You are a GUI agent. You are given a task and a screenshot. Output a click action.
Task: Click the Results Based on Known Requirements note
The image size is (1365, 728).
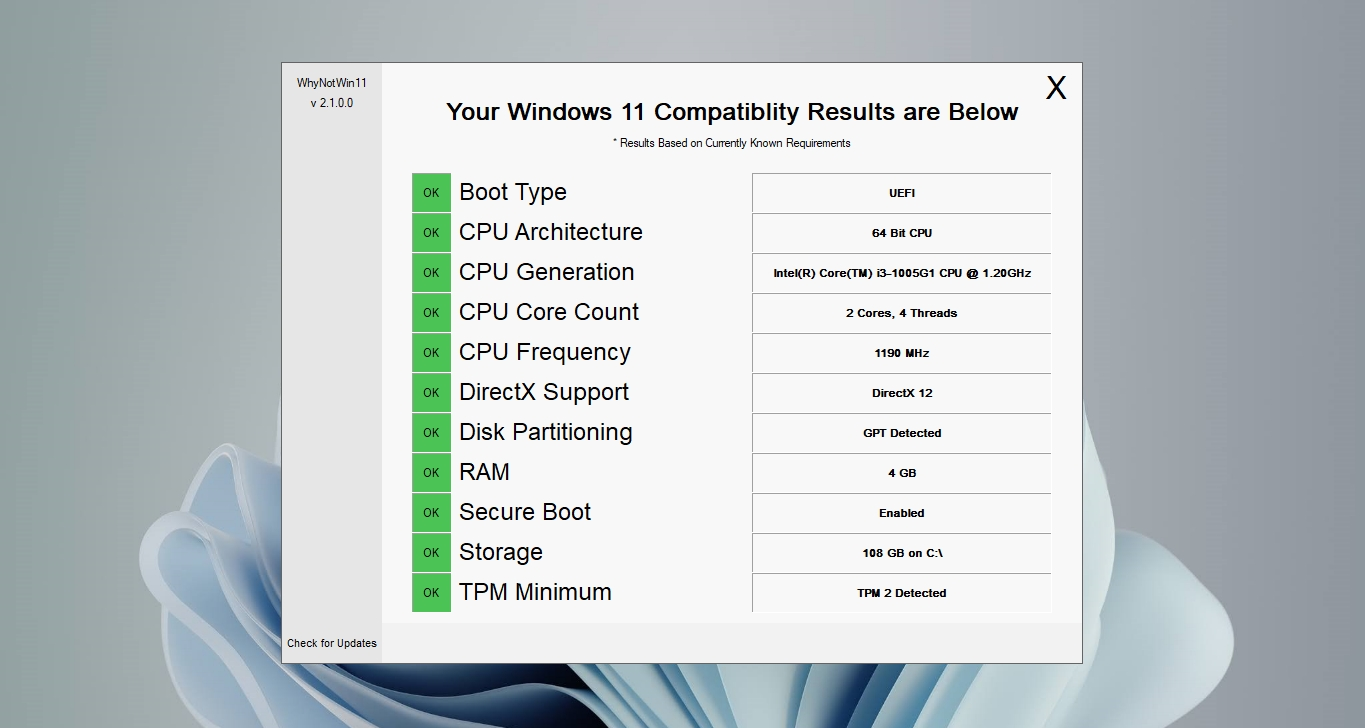coord(732,143)
